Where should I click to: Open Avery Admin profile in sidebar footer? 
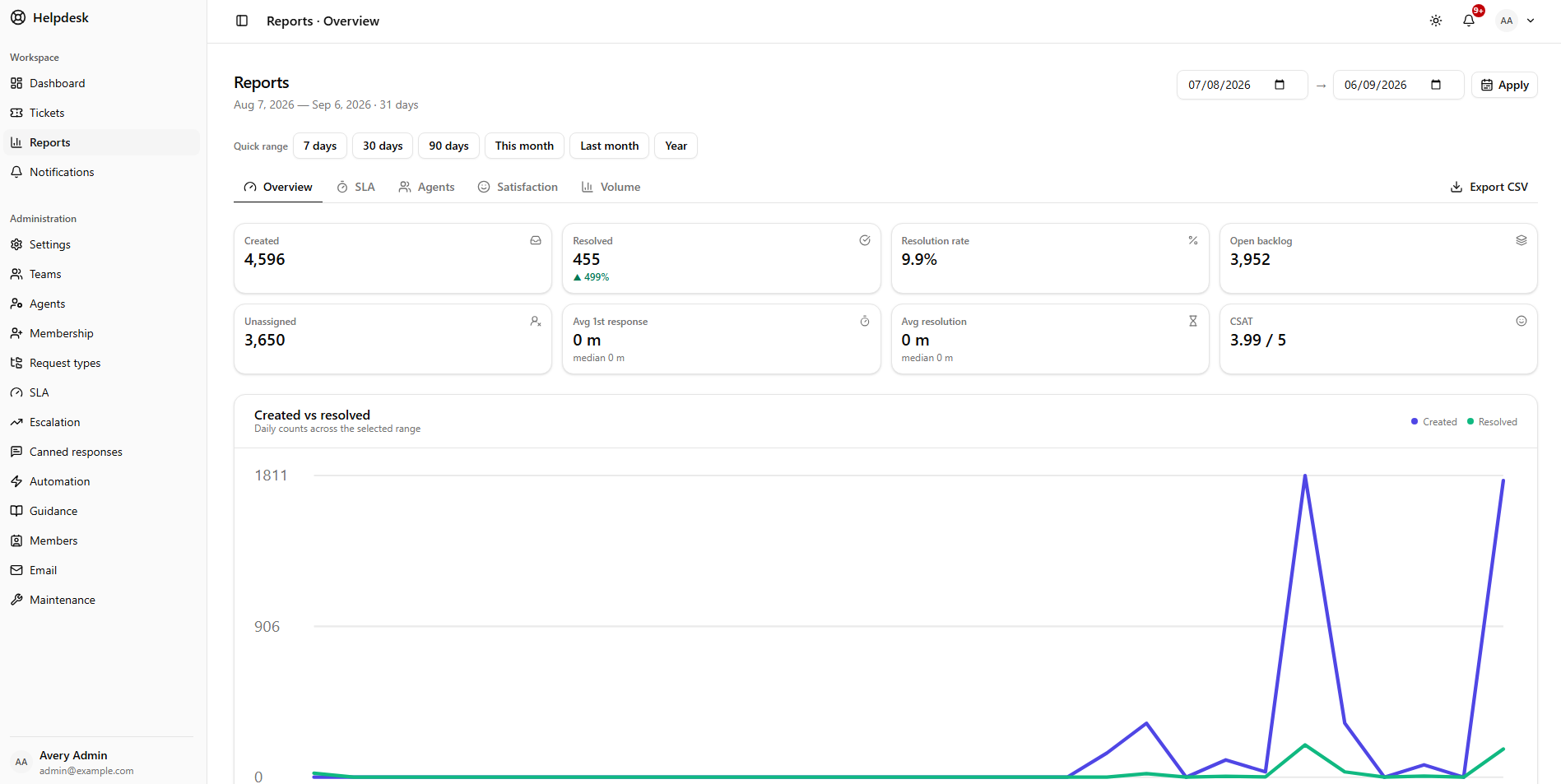pyautogui.click(x=101, y=762)
